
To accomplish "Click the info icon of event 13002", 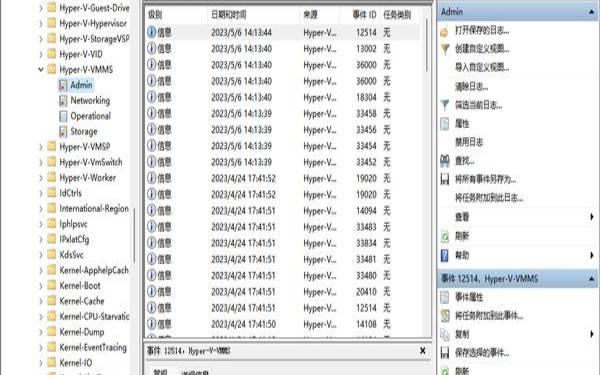I will point(152,49).
